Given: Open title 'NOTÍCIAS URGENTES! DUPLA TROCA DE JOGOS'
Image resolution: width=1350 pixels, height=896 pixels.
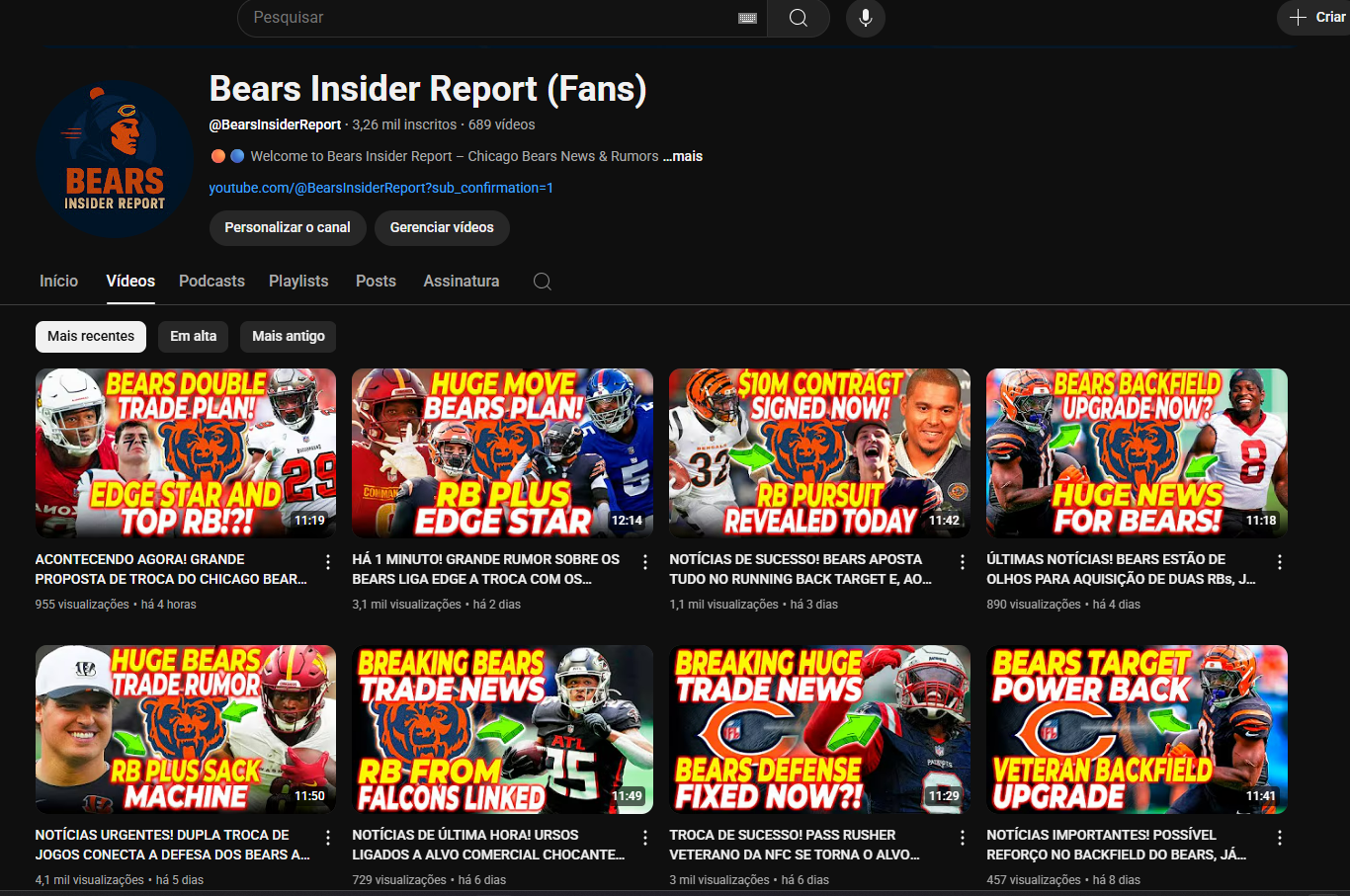Looking at the screenshot, I should point(173,845).
